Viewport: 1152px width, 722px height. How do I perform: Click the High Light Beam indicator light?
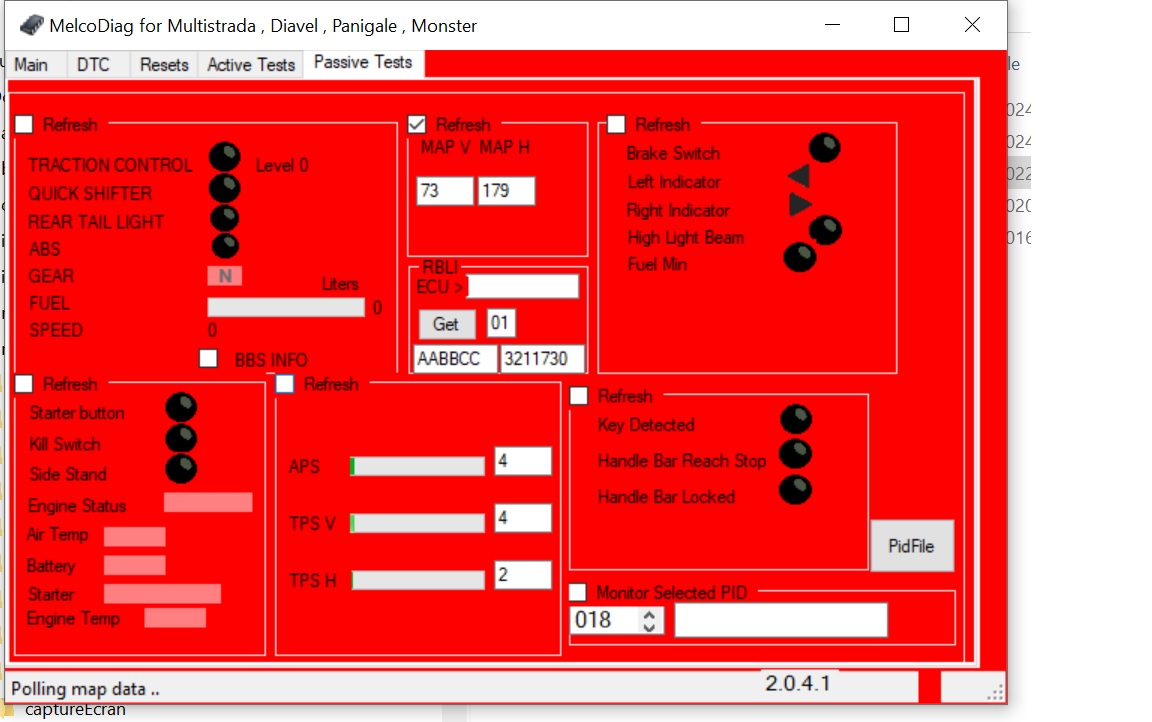point(826,230)
